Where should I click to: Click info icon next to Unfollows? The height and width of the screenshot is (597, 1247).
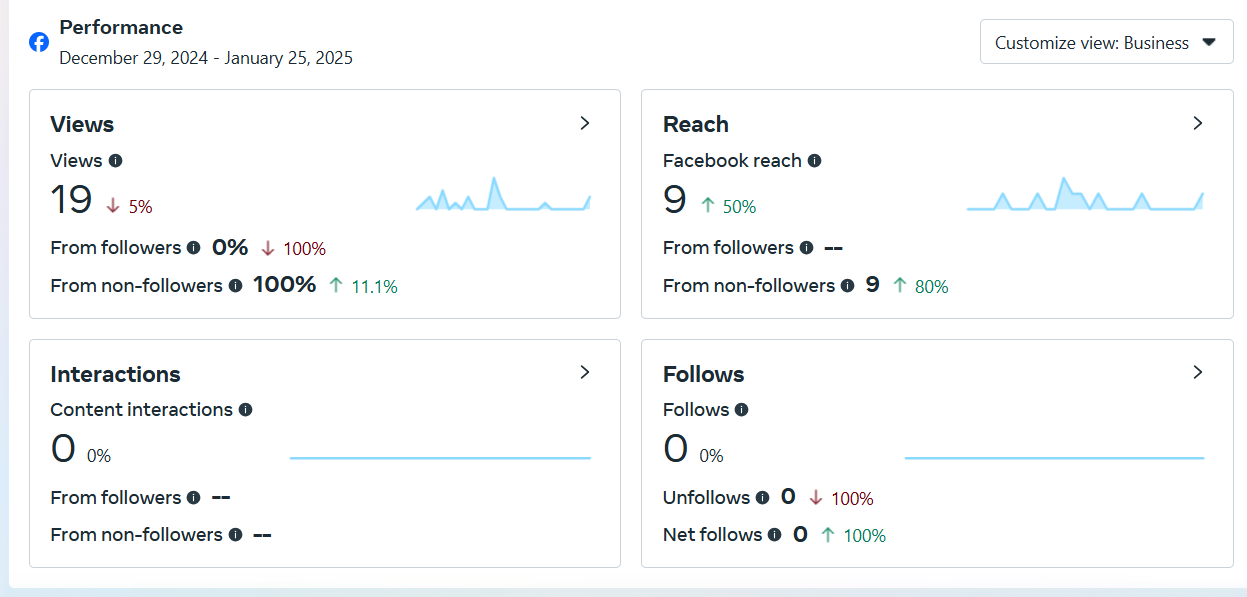[763, 498]
